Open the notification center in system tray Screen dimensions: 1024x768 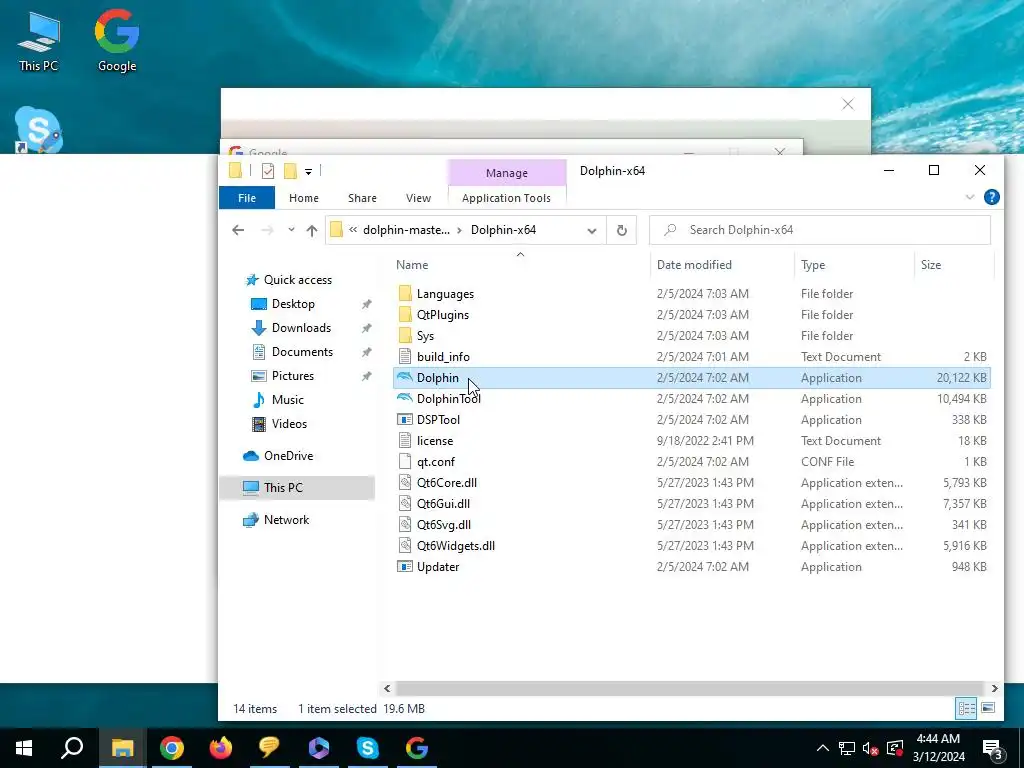[992, 748]
